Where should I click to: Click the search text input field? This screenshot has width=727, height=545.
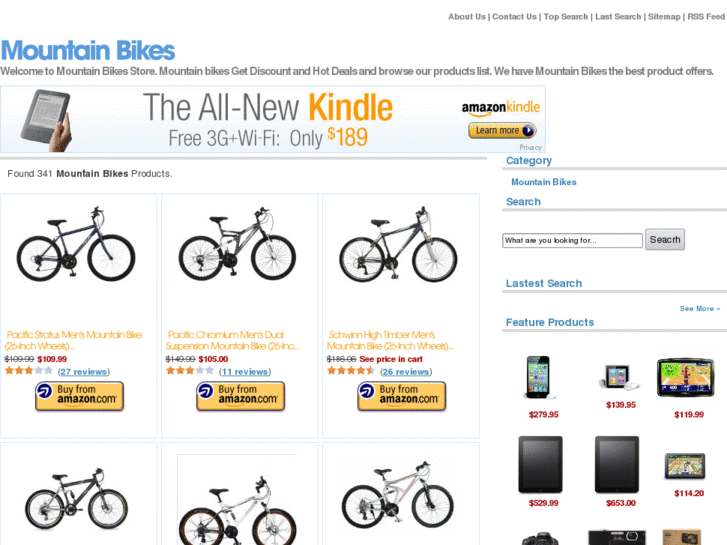pos(572,240)
